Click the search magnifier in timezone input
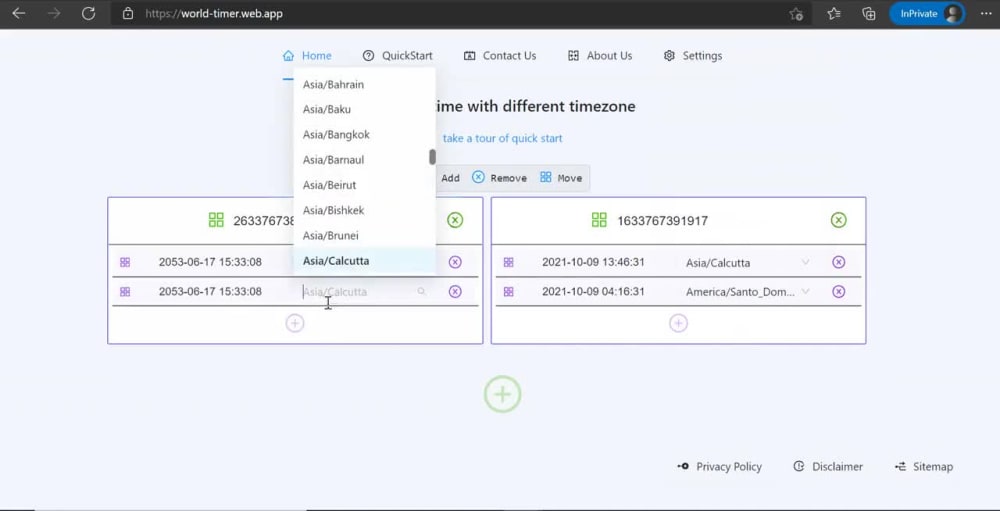Image resolution: width=1000 pixels, height=511 pixels. pos(422,292)
